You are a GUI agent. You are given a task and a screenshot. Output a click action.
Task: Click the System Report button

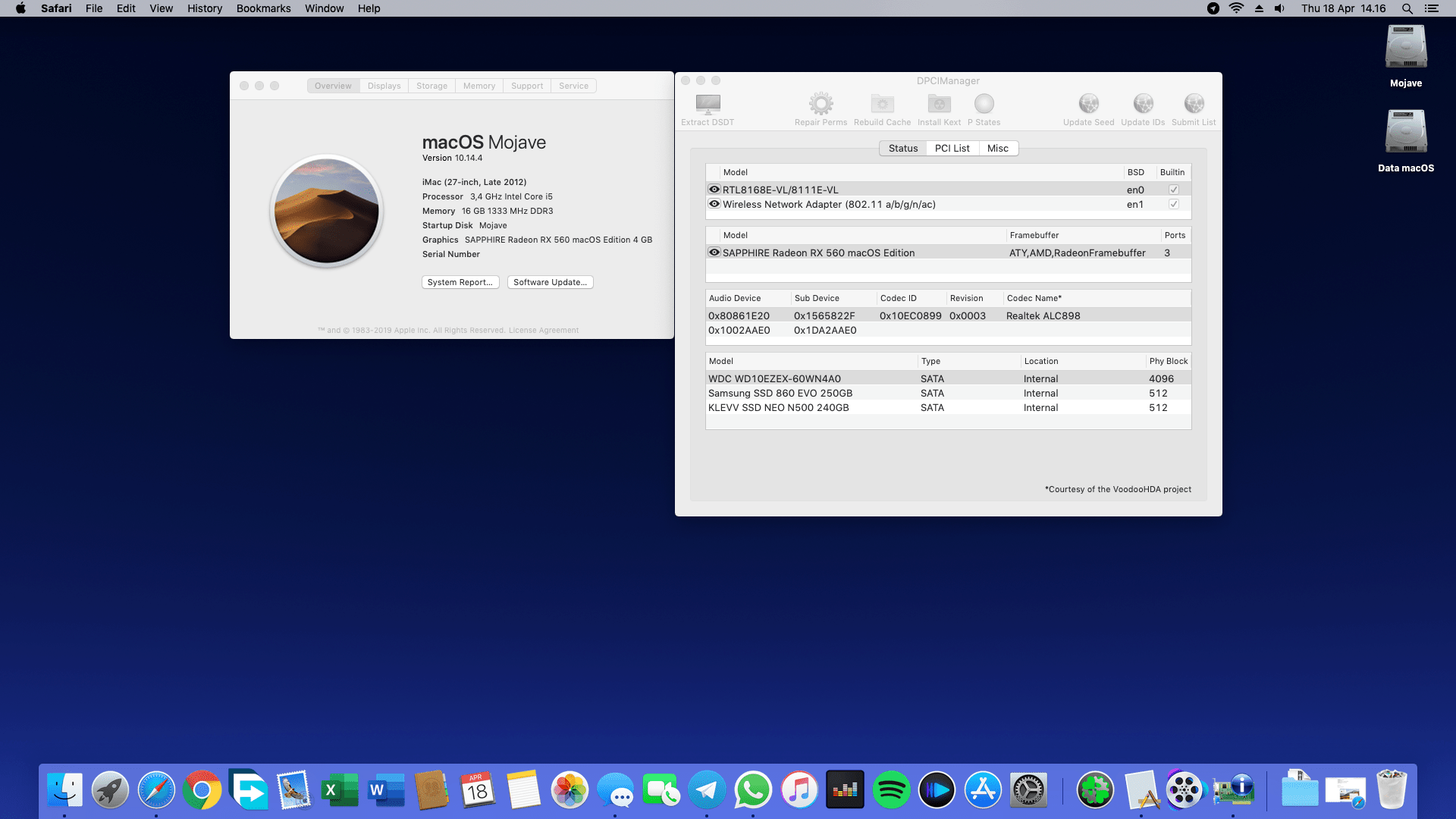460,282
